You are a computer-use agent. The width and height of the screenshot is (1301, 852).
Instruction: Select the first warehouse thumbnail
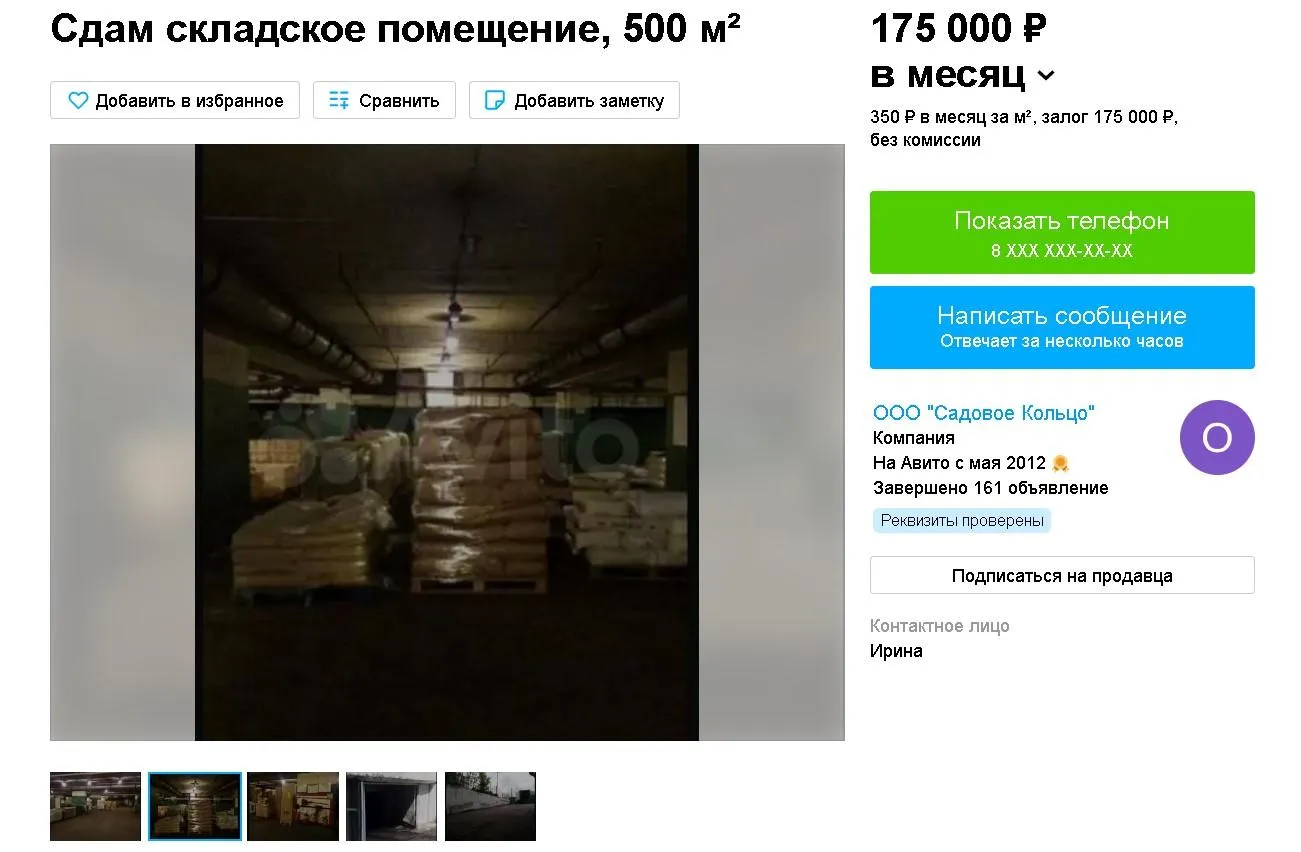95,806
